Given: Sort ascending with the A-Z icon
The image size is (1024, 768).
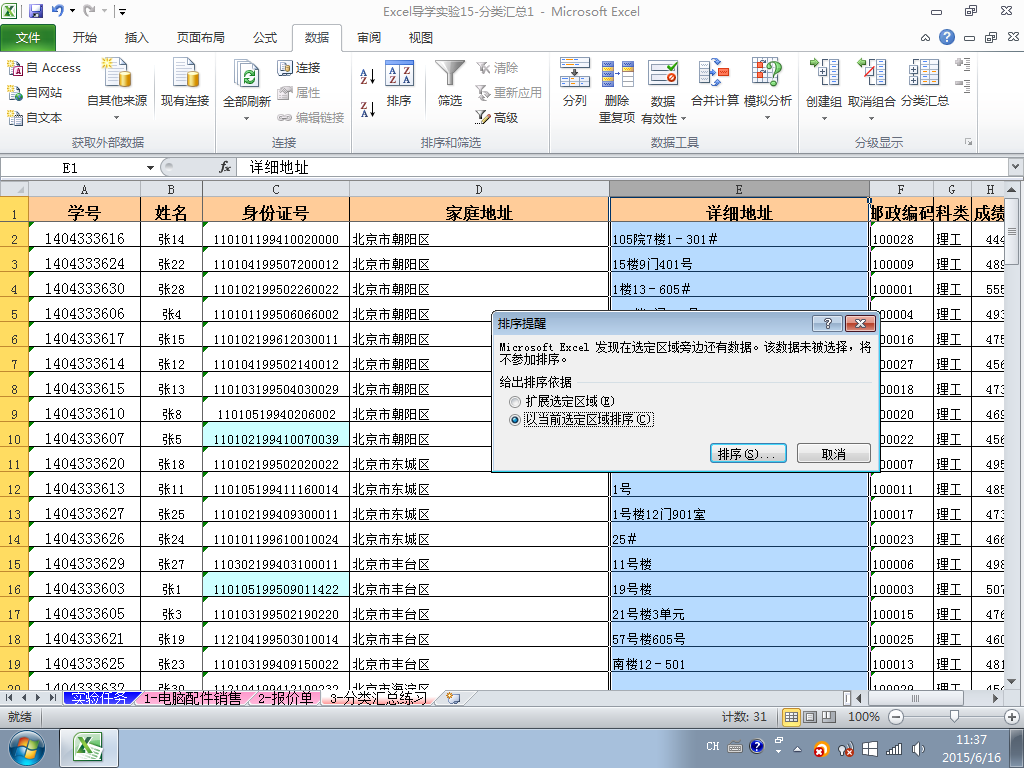Looking at the screenshot, I should coord(368,76).
